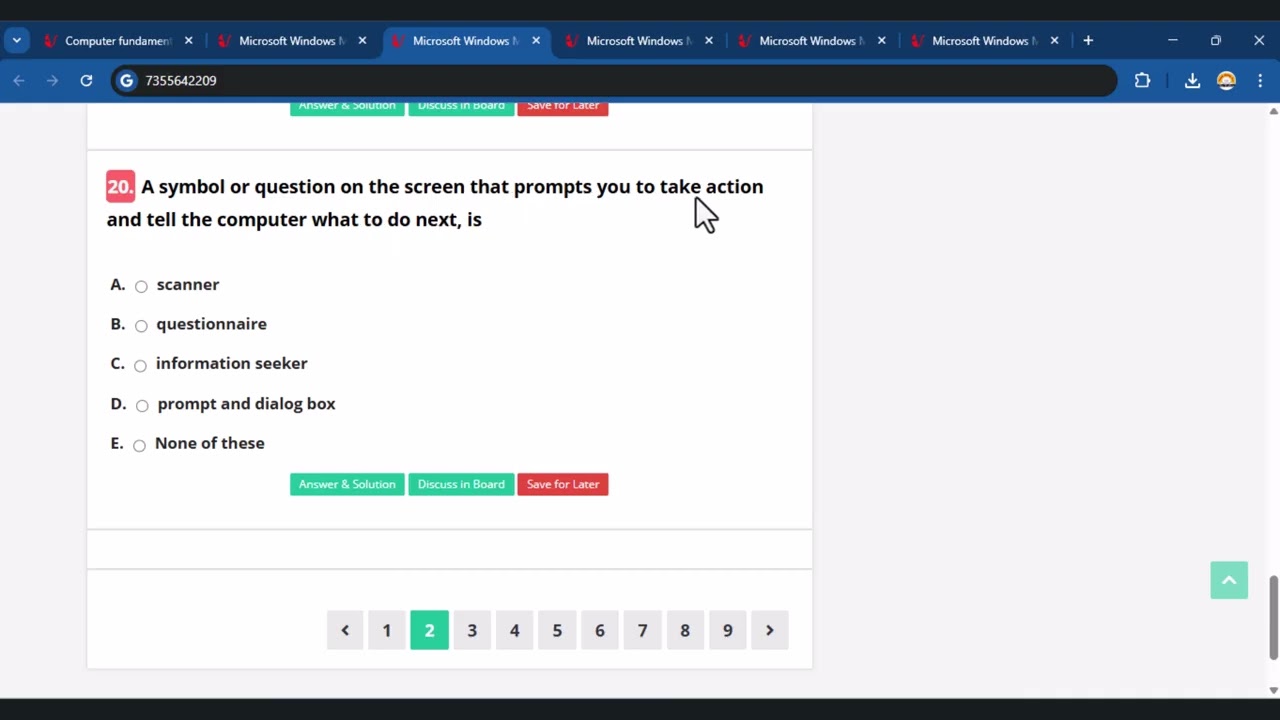1280x720 pixels.
Task: Go to previous page arrow in pagination
Action: [345, 630]
